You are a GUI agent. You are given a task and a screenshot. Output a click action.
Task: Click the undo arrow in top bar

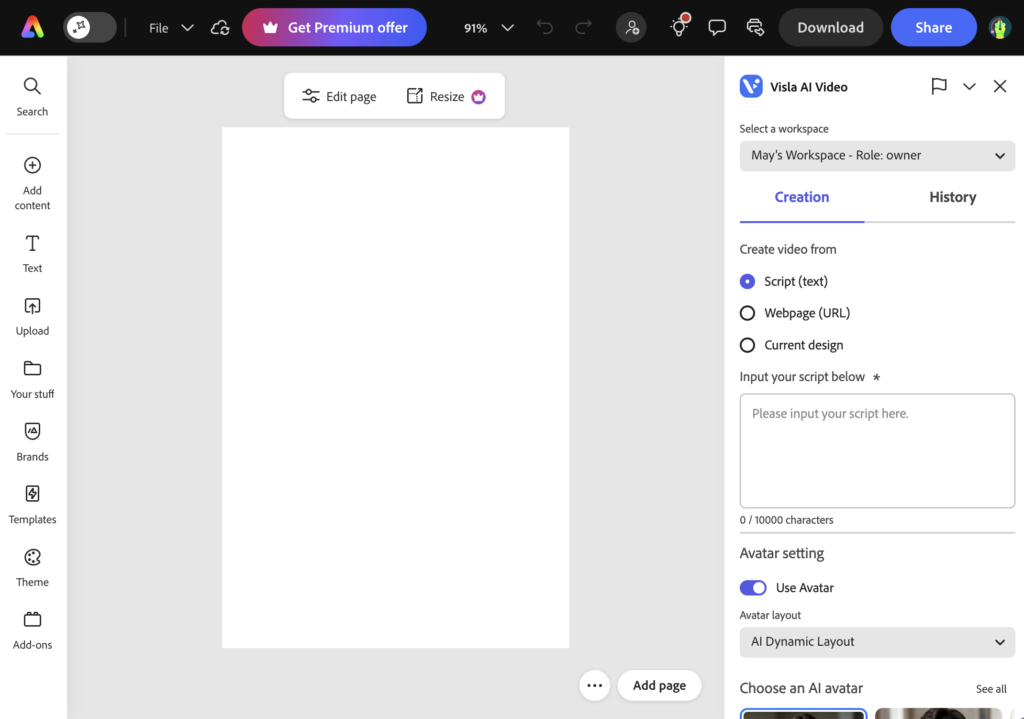click(x=545, y=28)
